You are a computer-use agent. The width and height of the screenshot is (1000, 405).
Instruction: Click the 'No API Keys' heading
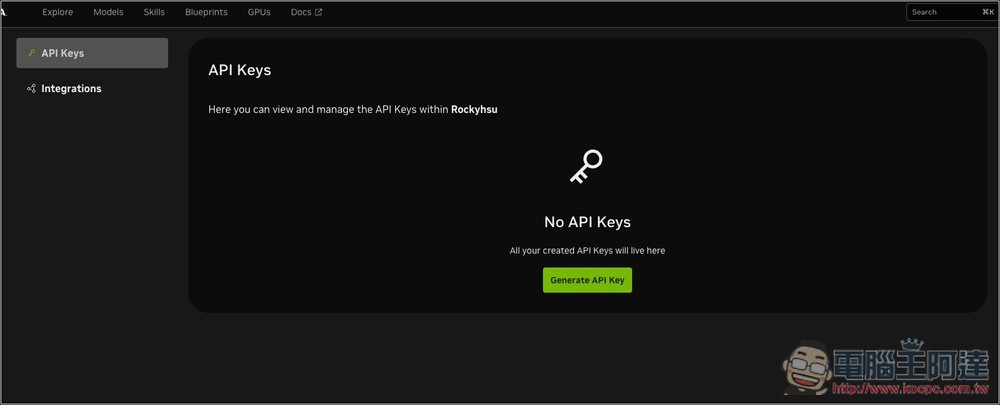pos(587,222)
